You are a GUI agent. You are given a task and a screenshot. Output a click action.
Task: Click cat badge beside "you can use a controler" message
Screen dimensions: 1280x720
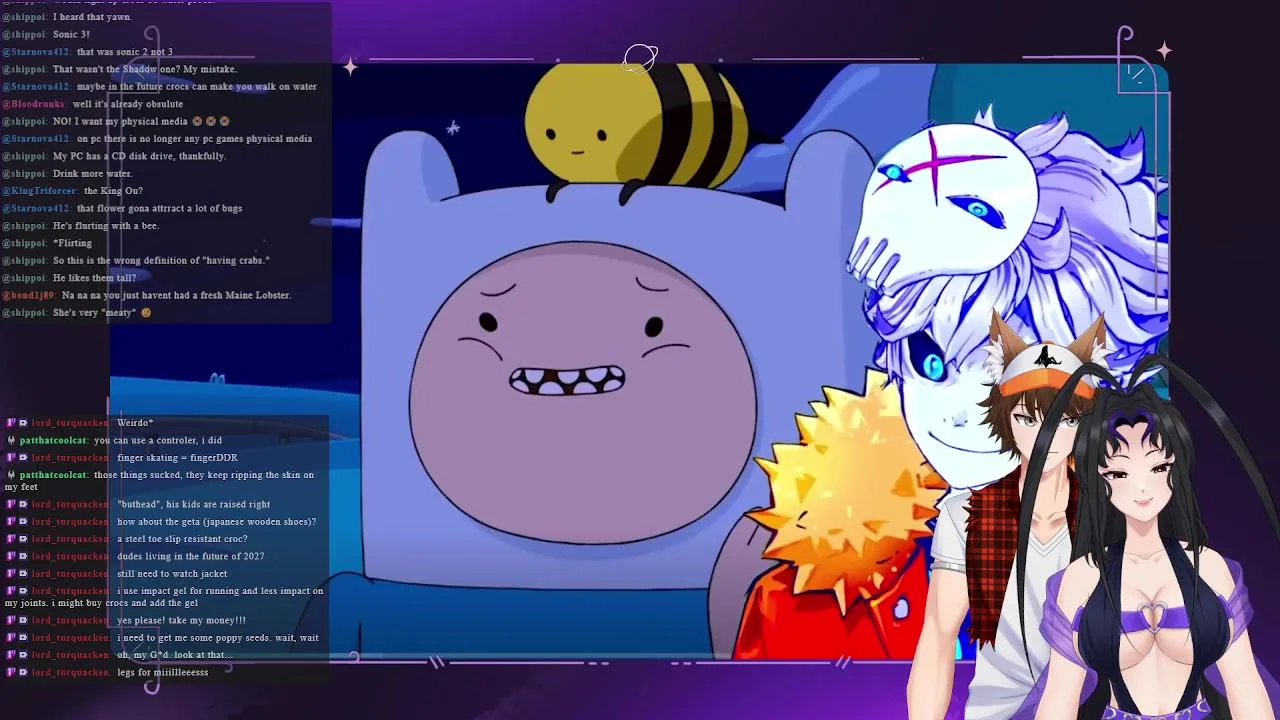12,440
